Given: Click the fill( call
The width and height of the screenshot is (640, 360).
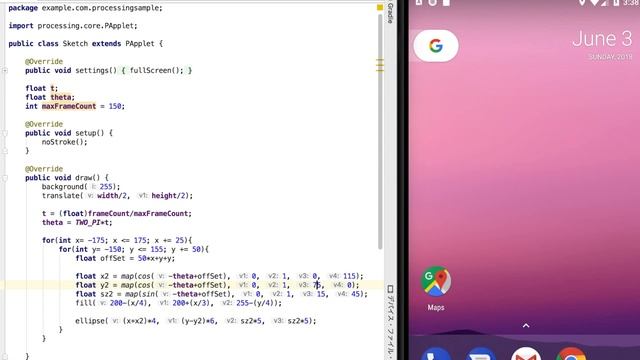Looking at the screenshot, I should click(x=85, y=303).
